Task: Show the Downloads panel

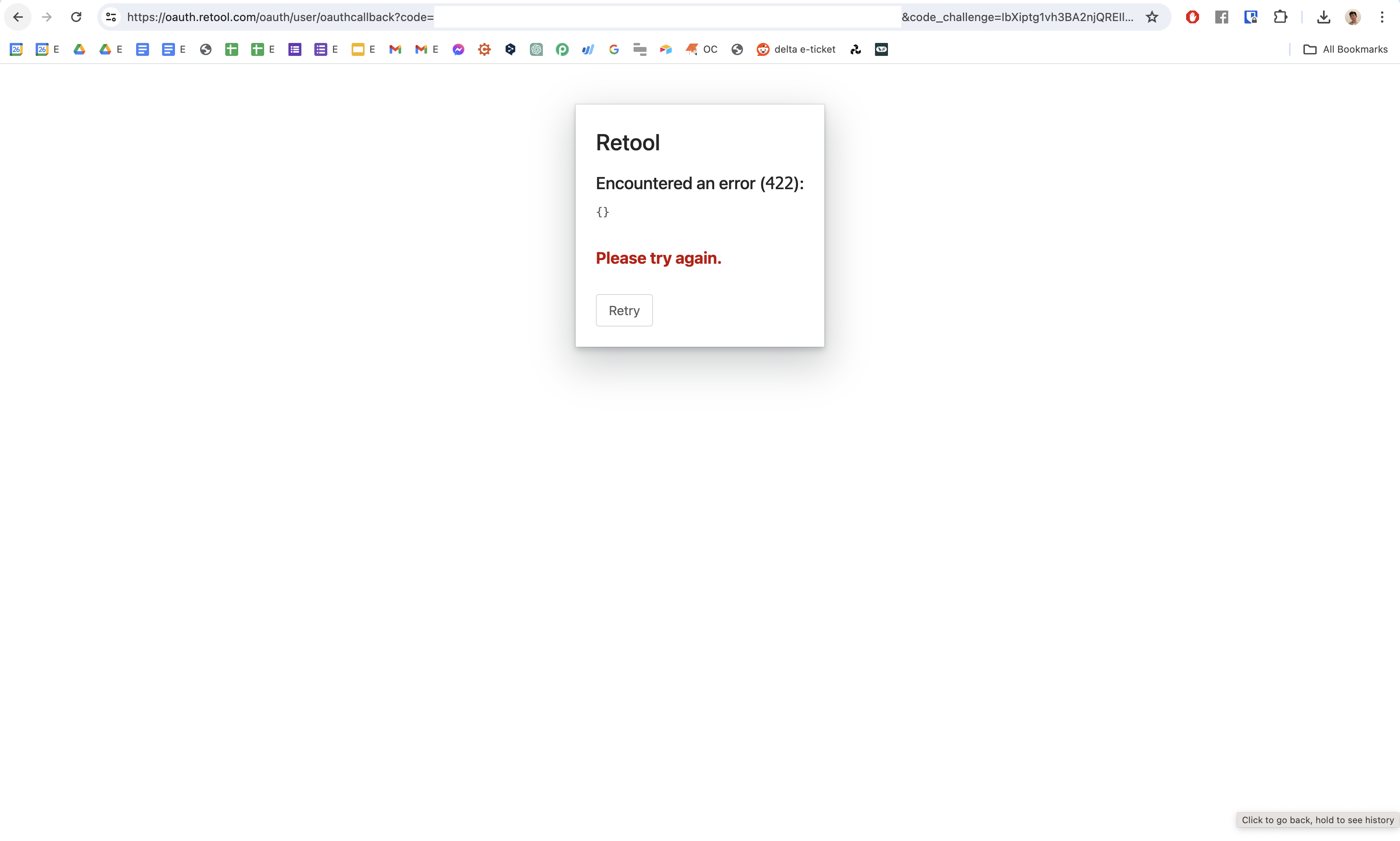Action: (x=1323, y=17)
